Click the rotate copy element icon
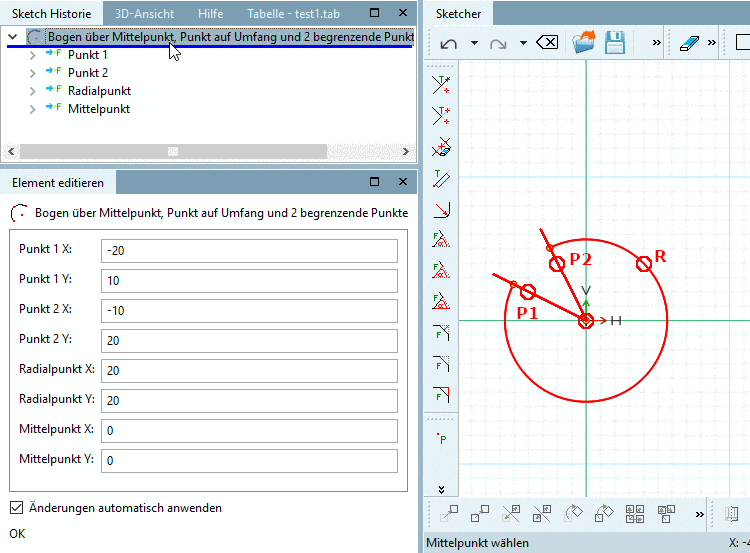Screen dimensions: 750x553 pyautogui.click(x=604, y=514)
